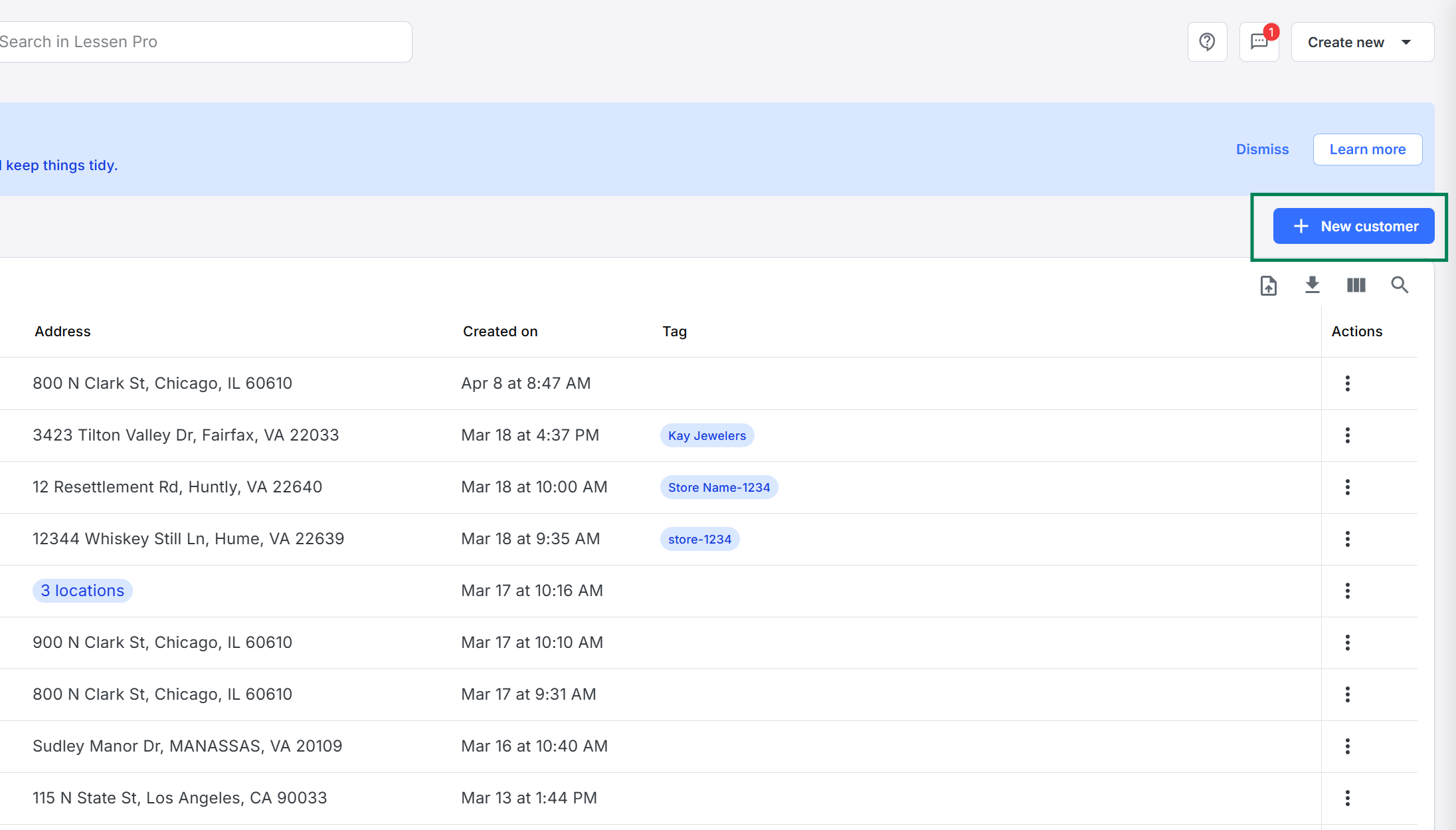Sort by the Created on column header

(500, 332)
